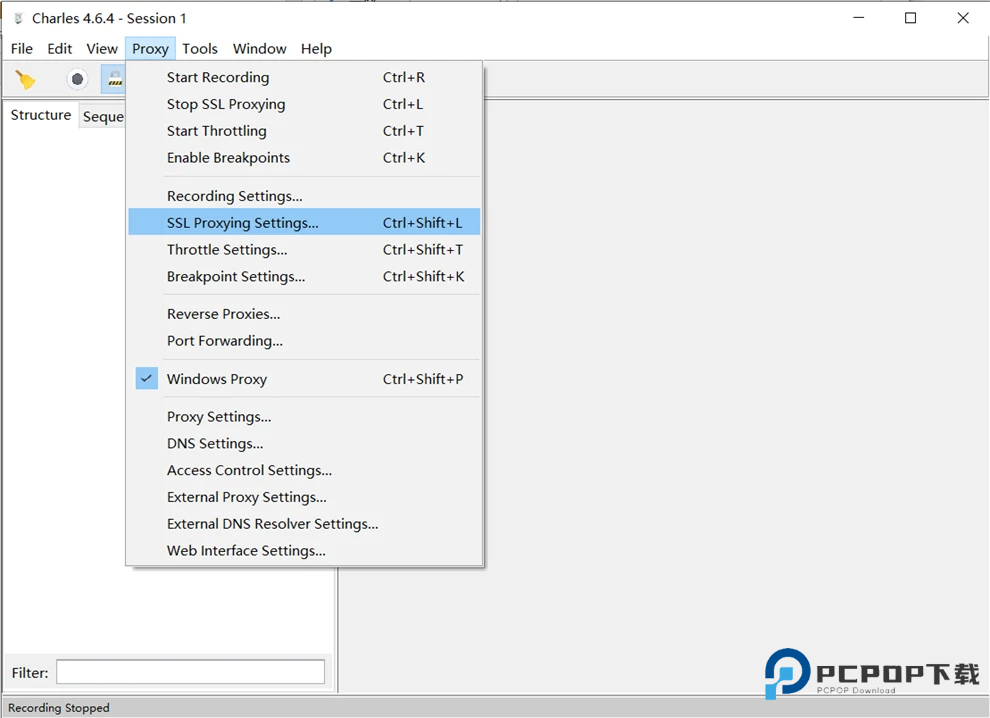Toggle the Windows Proxy checkmark option
990x718 pixels.
coord(217,379)
